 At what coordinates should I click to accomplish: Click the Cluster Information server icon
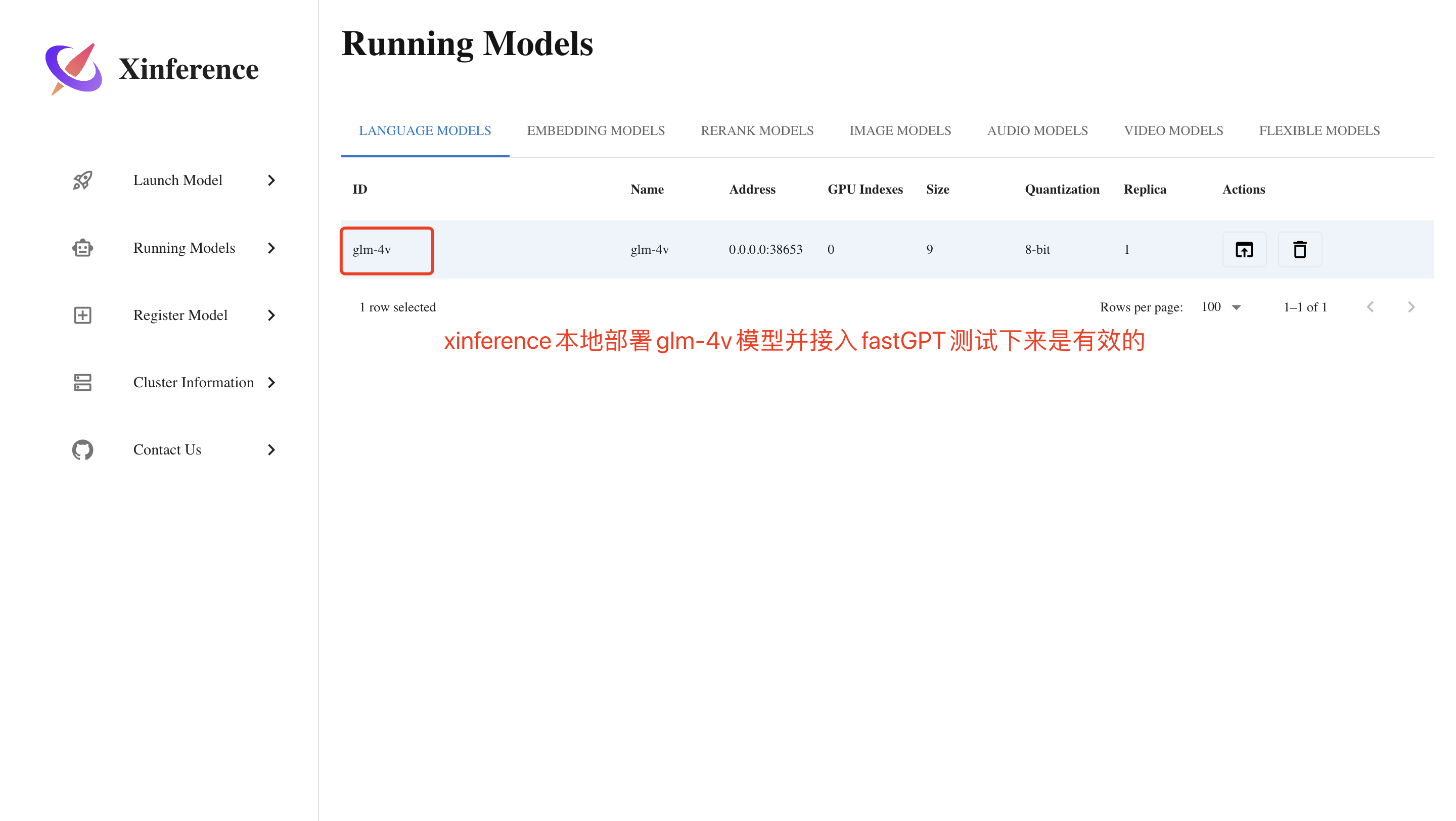[x=82, y=382]
